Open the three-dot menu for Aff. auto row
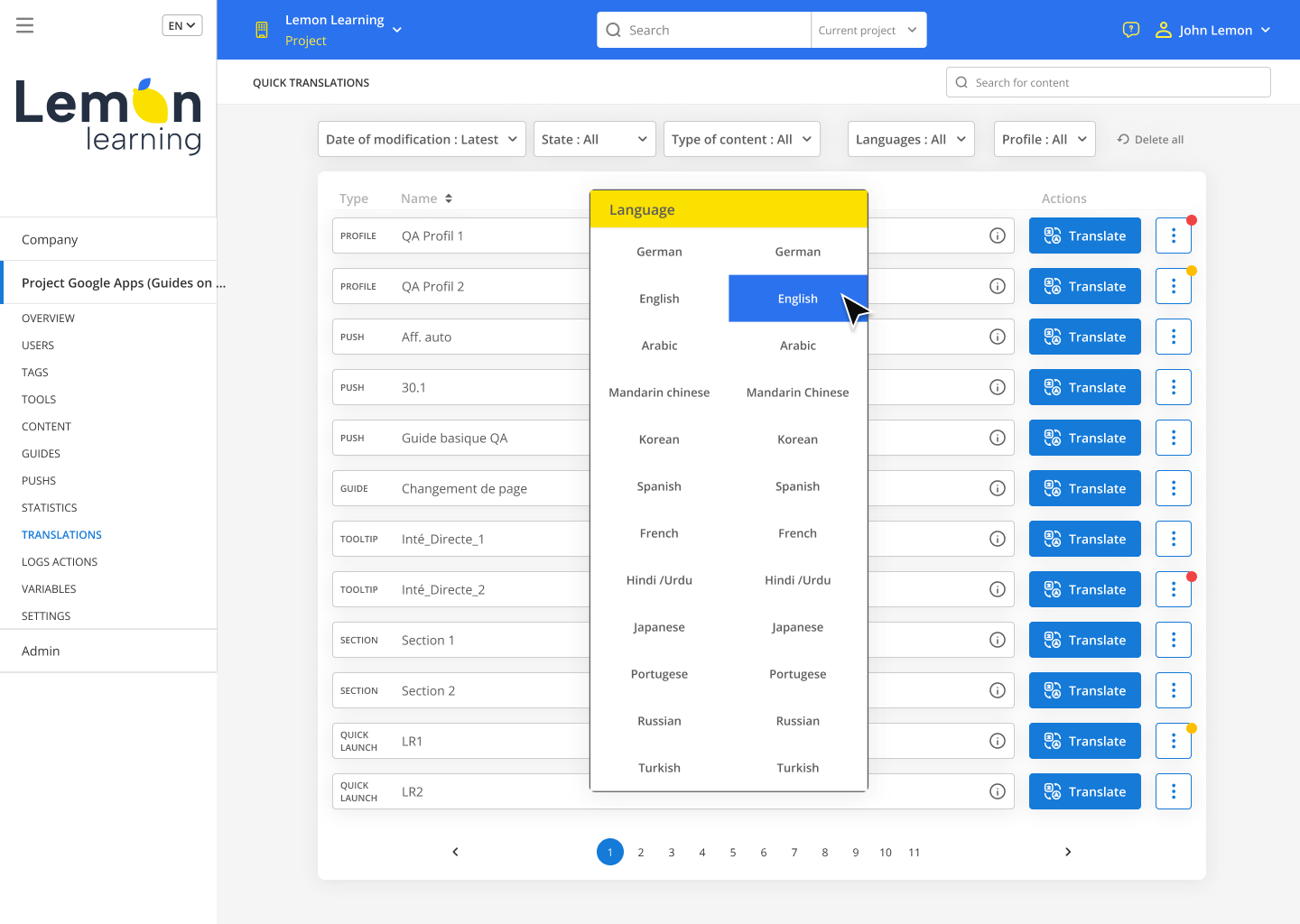The image size is (1300, 924). tap(1173, 337)
